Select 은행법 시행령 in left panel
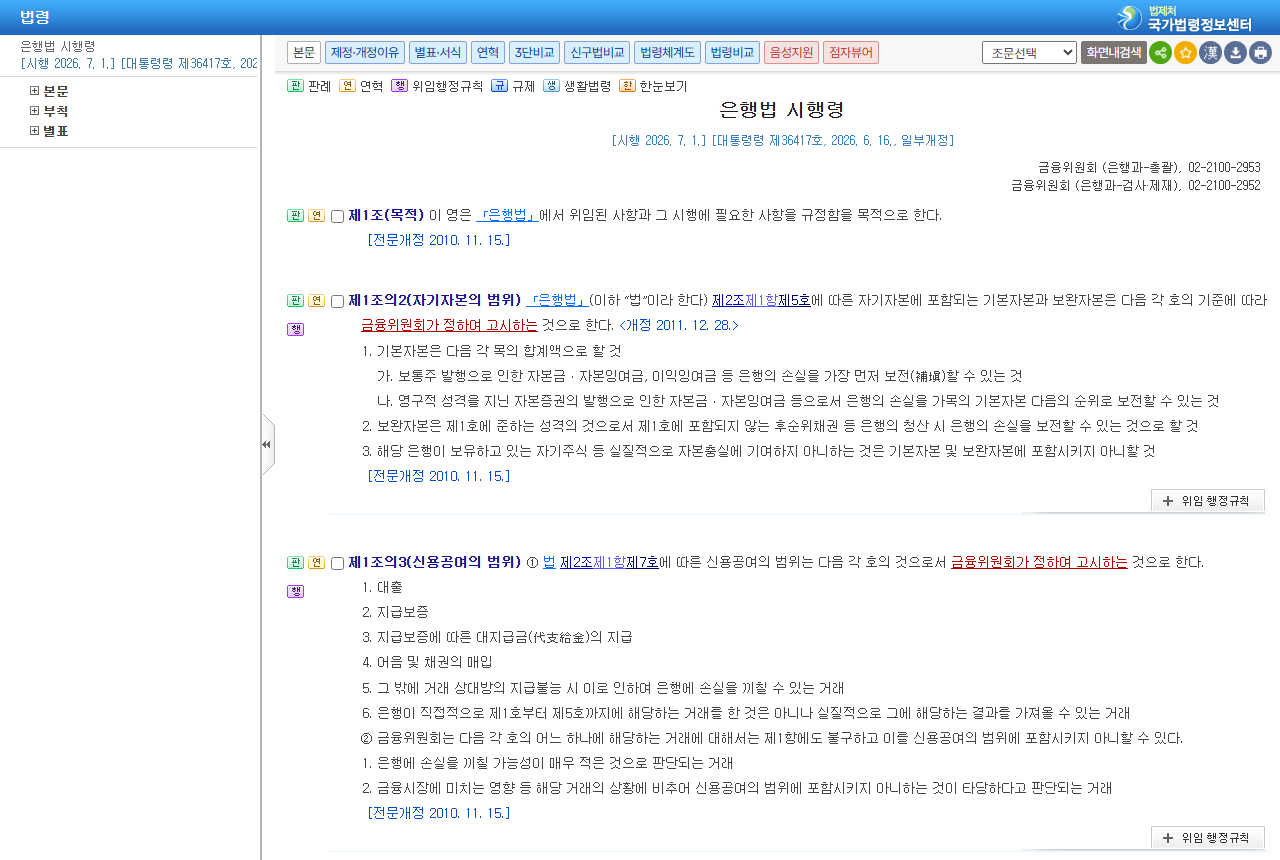The height and width of the screenshot is (860, 1280). point(58,46)
